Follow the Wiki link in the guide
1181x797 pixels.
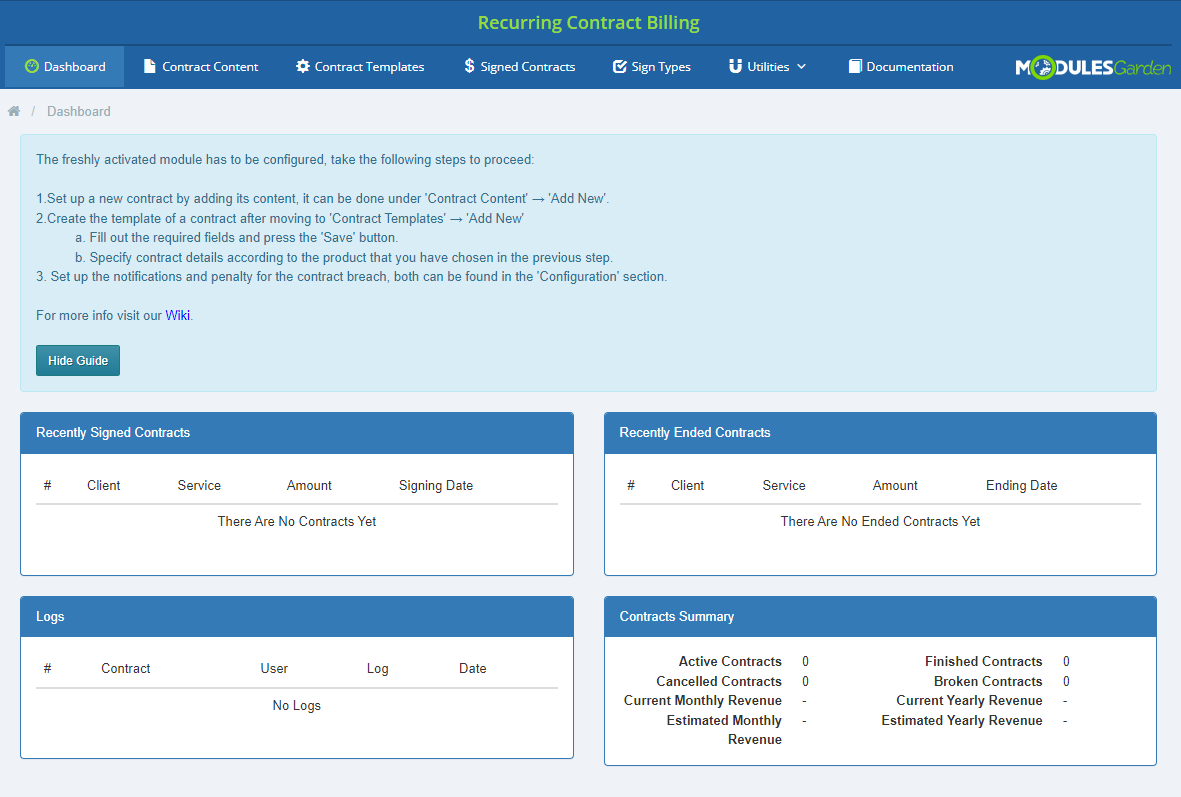coord(178,316)
